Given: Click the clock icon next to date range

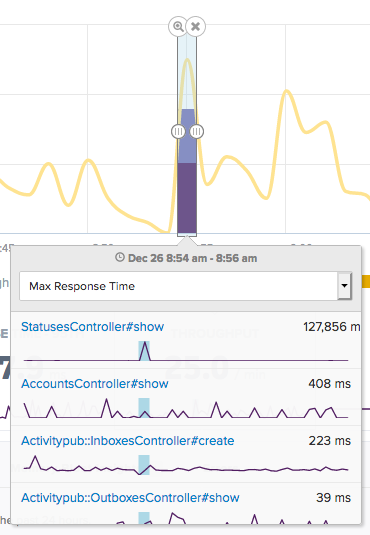Looking at the screenshot, I should pos(119,257).
